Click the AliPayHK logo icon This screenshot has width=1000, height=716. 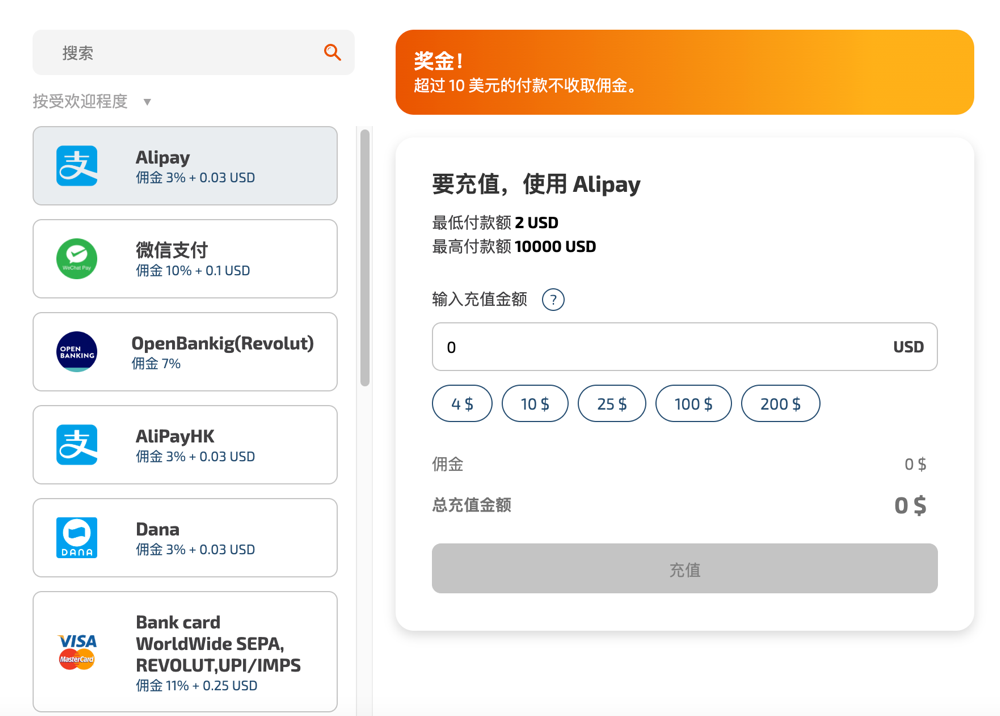point(77,444)
